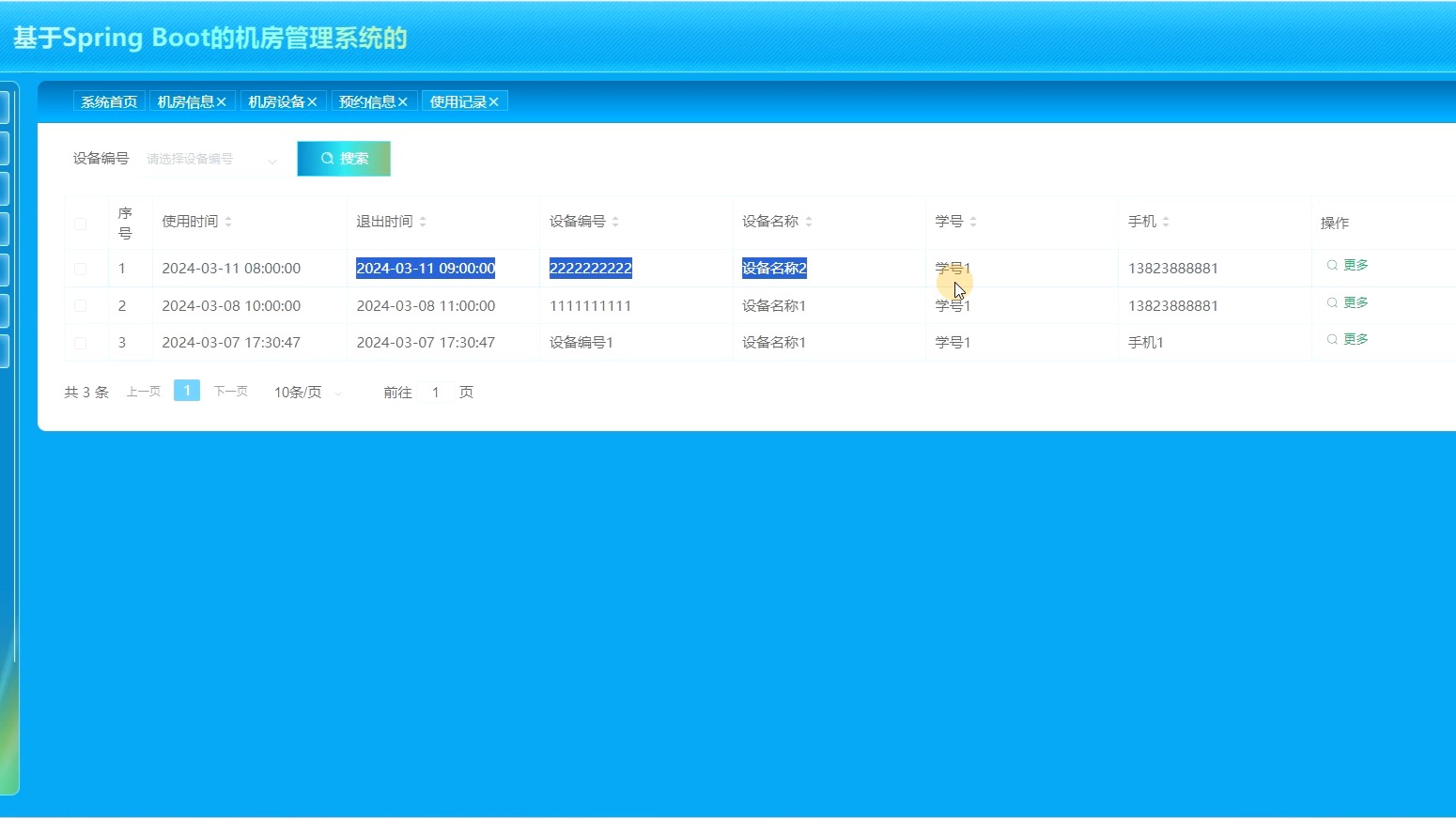The image size is (1456, 819).
Task: Toggle the select-all header checkbox
Action: [80, 224]
